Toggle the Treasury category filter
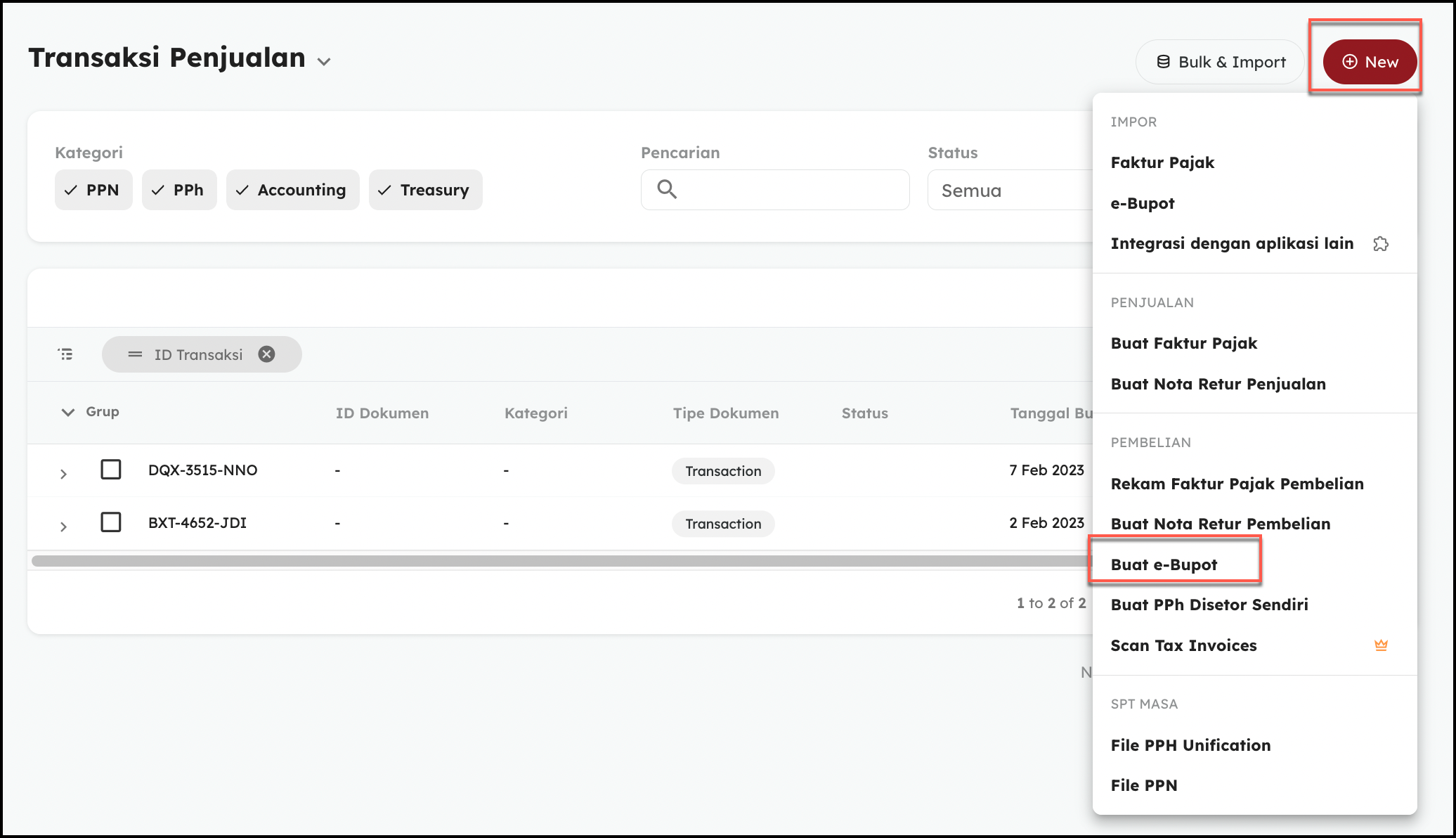Image resolution: width=1456 pixels, height=838 pixels. [425, 190]
